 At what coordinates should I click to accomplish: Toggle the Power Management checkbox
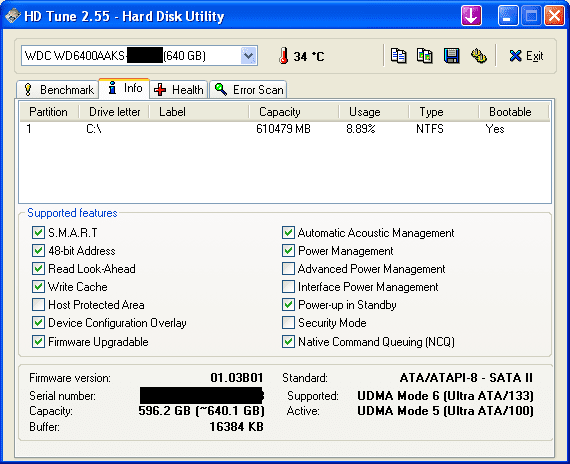click(288, 251)
